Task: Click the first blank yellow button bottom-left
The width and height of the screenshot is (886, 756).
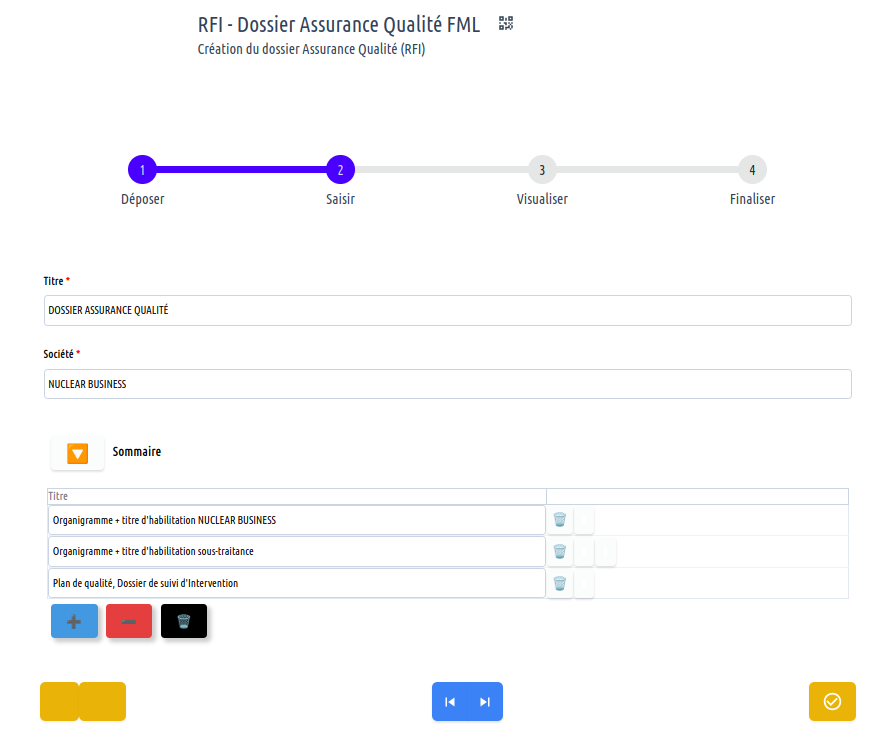Action: click(x=59, y=702)
